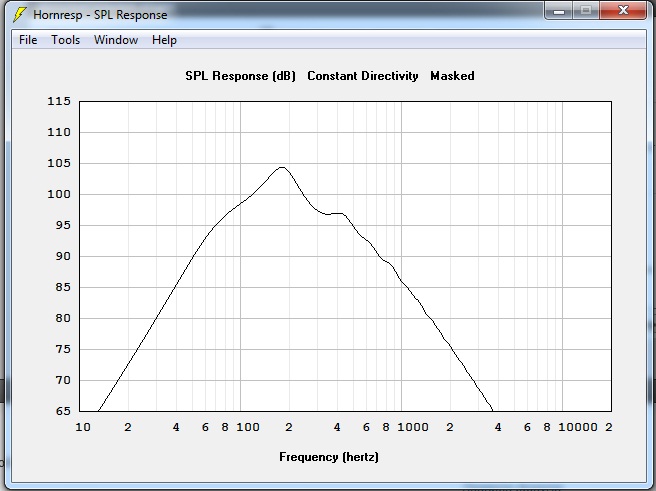This screenshot has width=656, height=491.
Task: Click the 85 value on SPL axis
Action: point(63,287)
